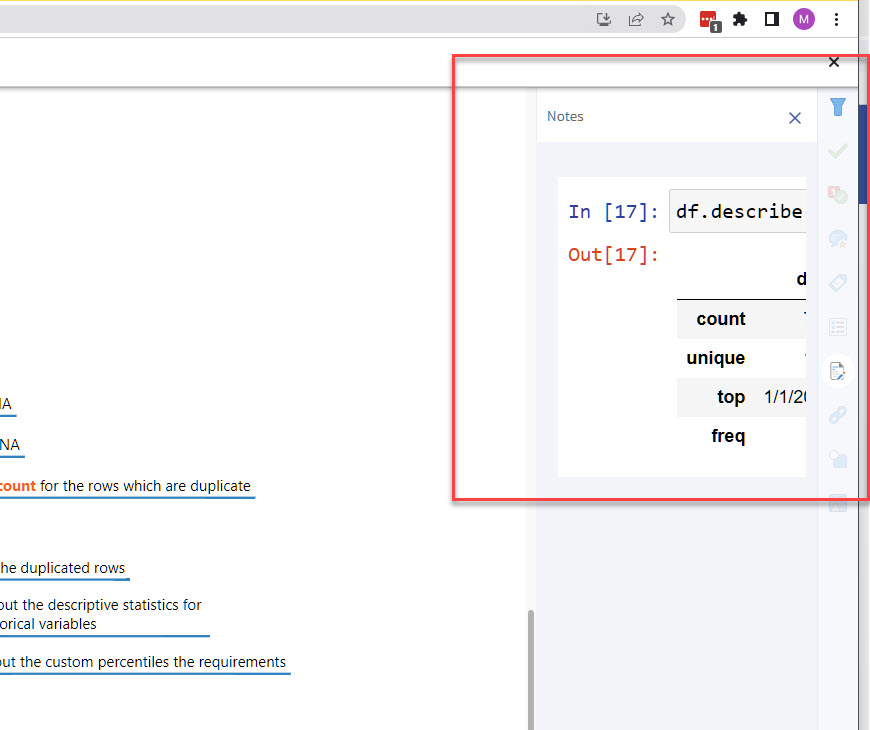The height and width of the screenshot is (730, 870).
Task: Click the red badge with green check icon
Action: (838, 195)
